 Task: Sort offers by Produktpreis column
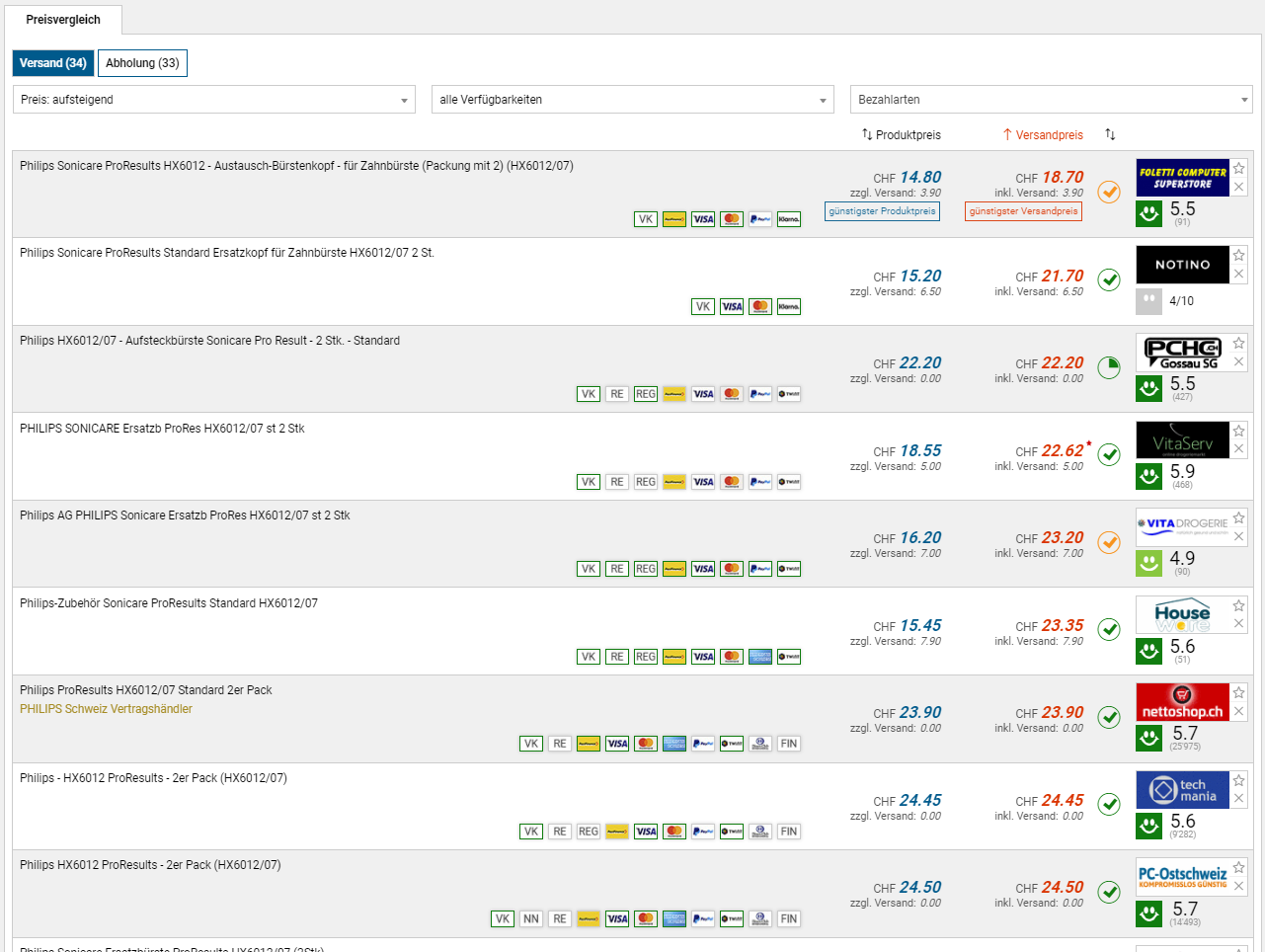(x=902, y=134)
